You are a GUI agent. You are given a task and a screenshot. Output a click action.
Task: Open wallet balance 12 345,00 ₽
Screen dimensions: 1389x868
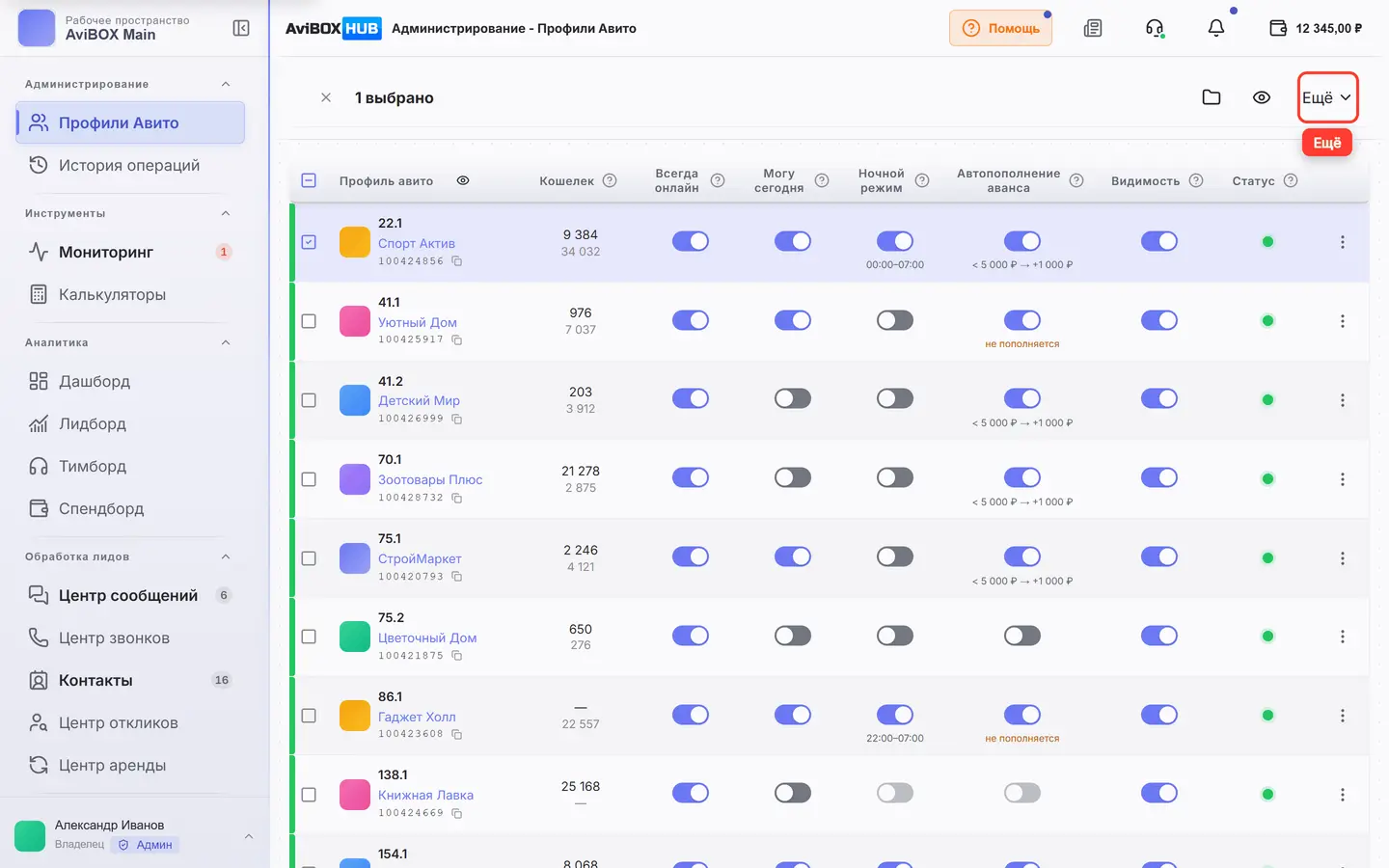pos(1316,28)
